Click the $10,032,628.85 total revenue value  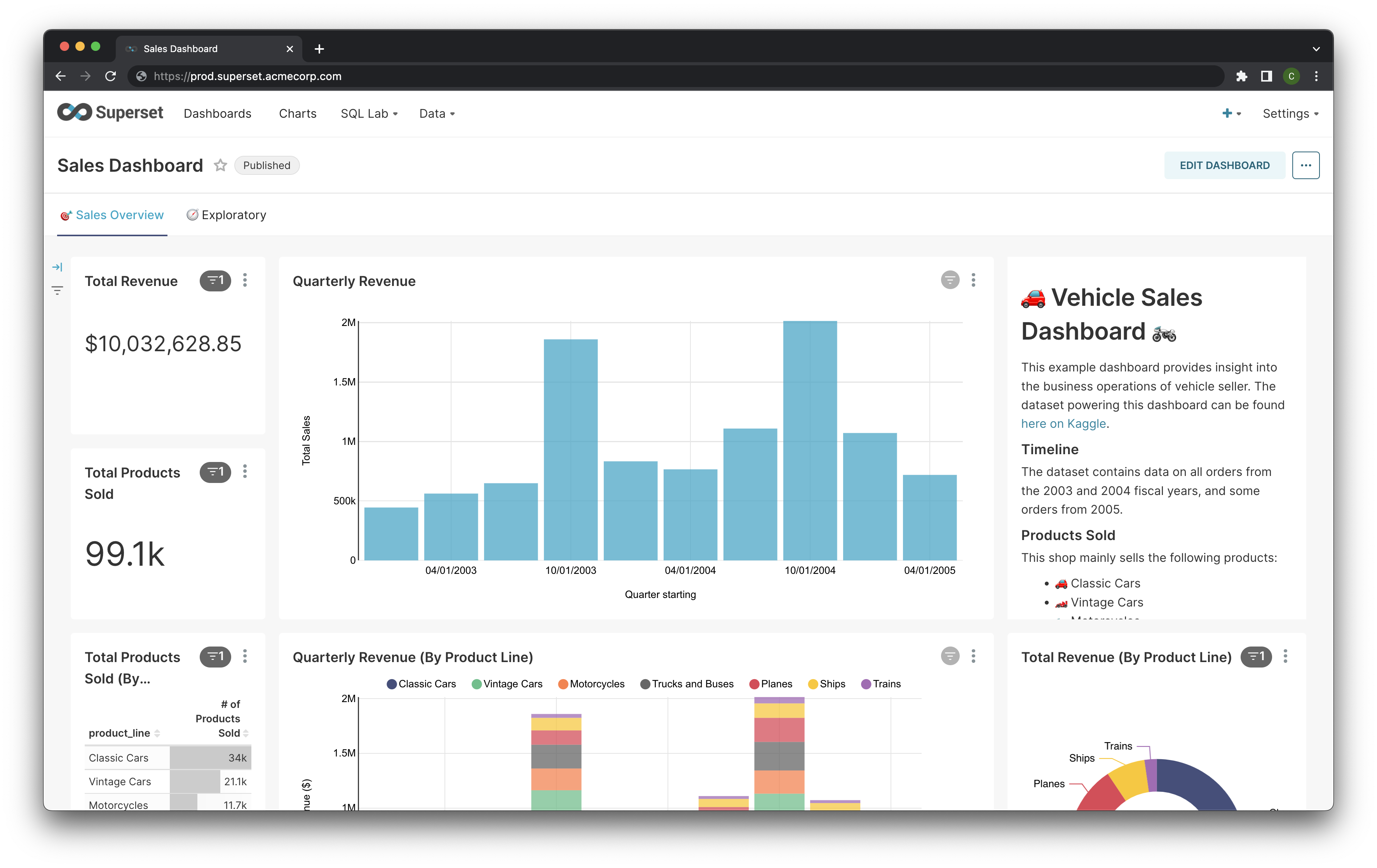163,343
